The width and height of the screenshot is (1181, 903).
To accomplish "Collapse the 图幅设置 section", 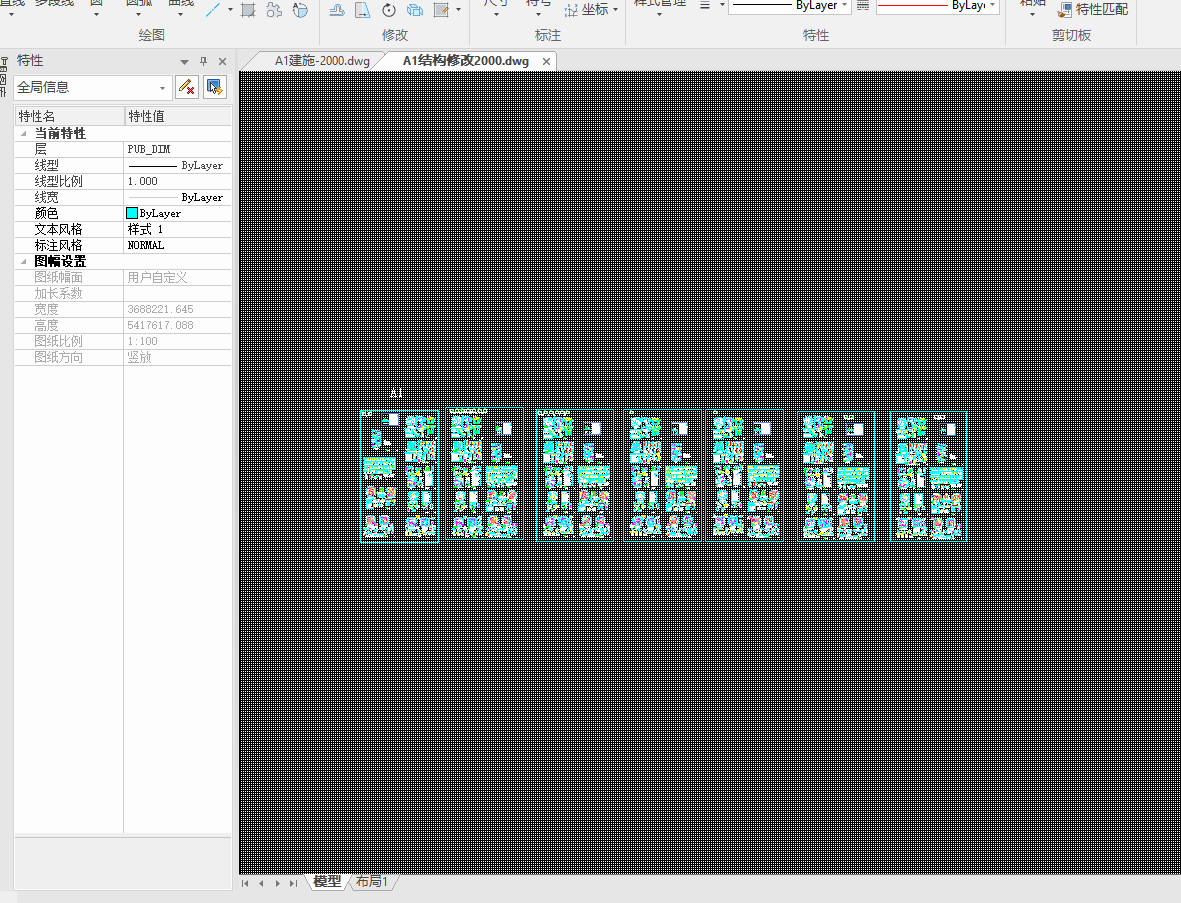I will coord(23,261).
